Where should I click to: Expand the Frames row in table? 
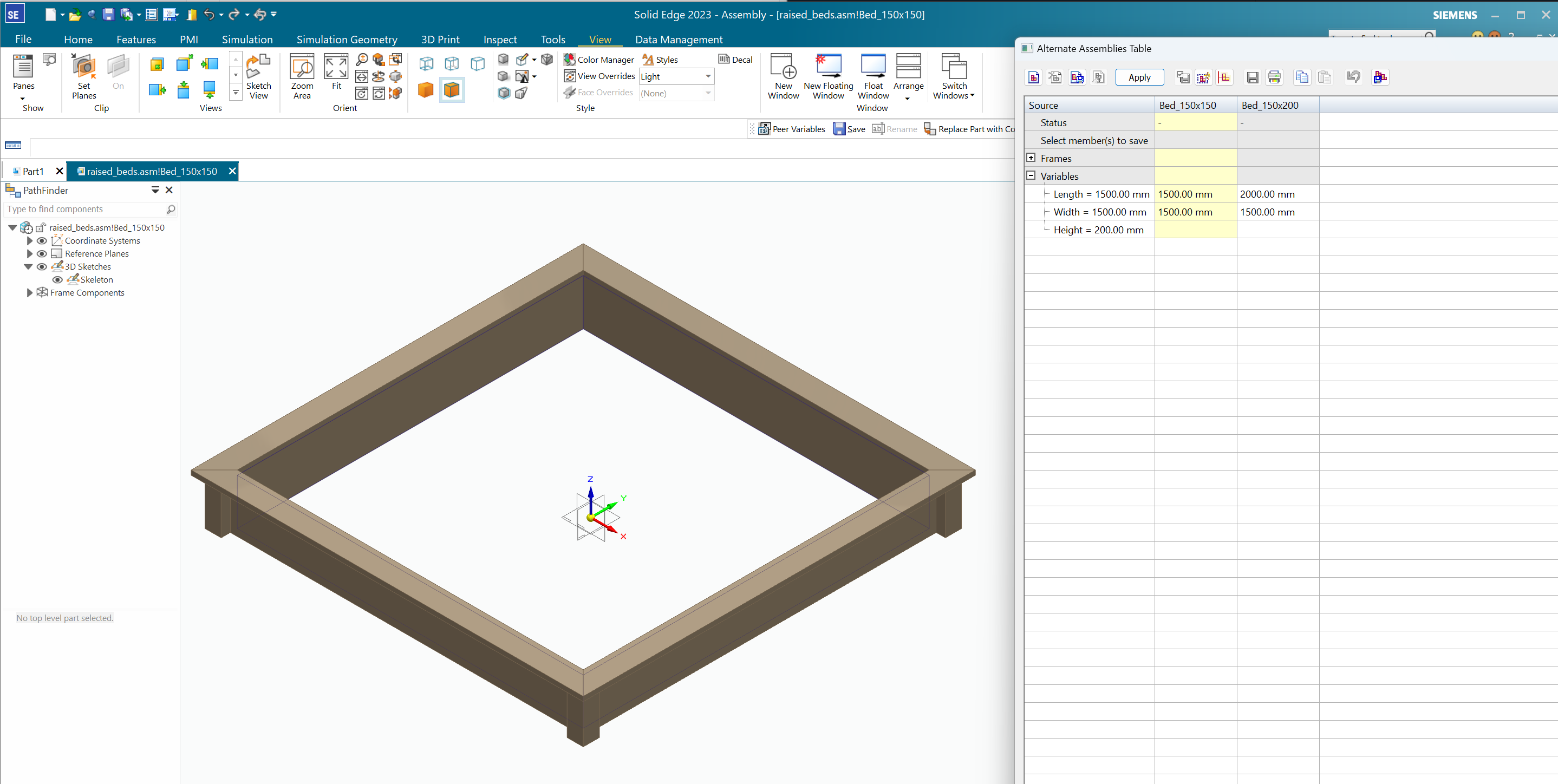coord(1031,158)
